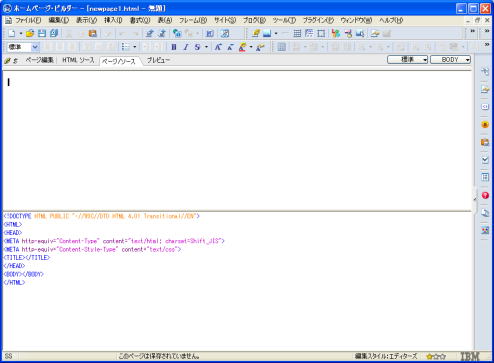Click the 編集スタイル:エディターズ status text
The width and height of the screenshot is (494, 363).
(386, 356)
